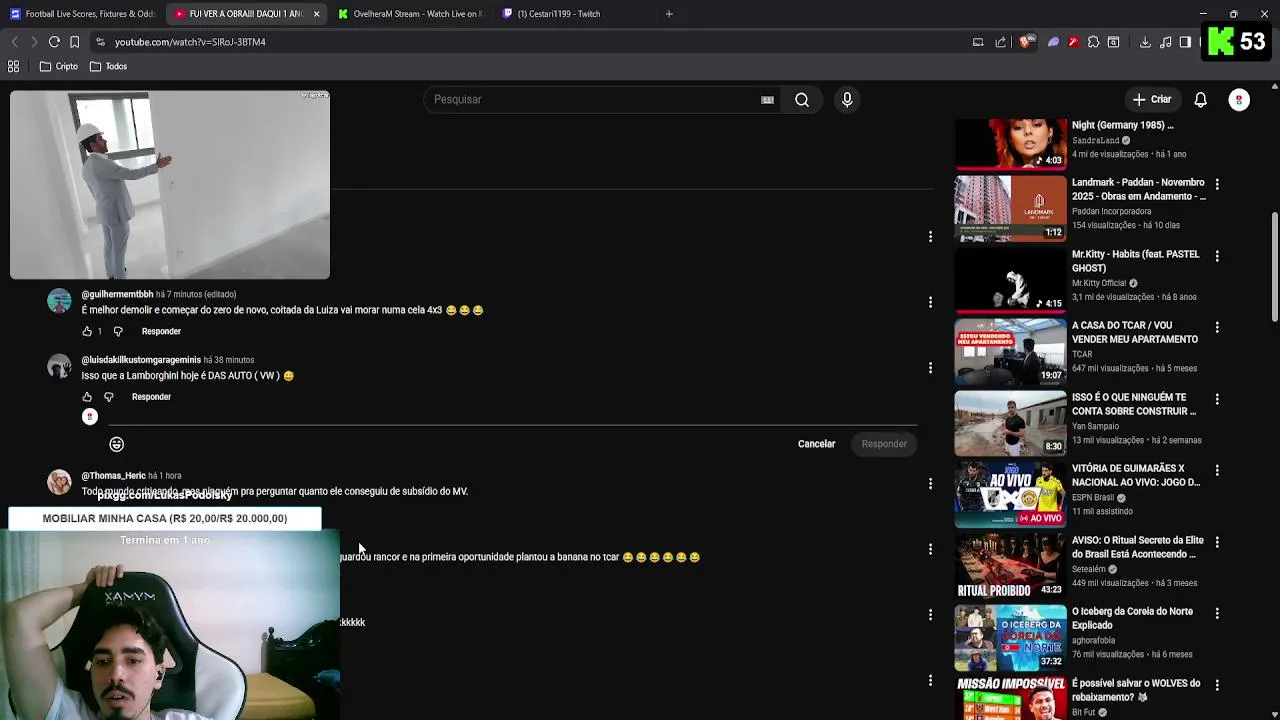The image size is (1280, 720).
Task: Click the screen cast icon in toolbar
Action: (x=978, y=42)
